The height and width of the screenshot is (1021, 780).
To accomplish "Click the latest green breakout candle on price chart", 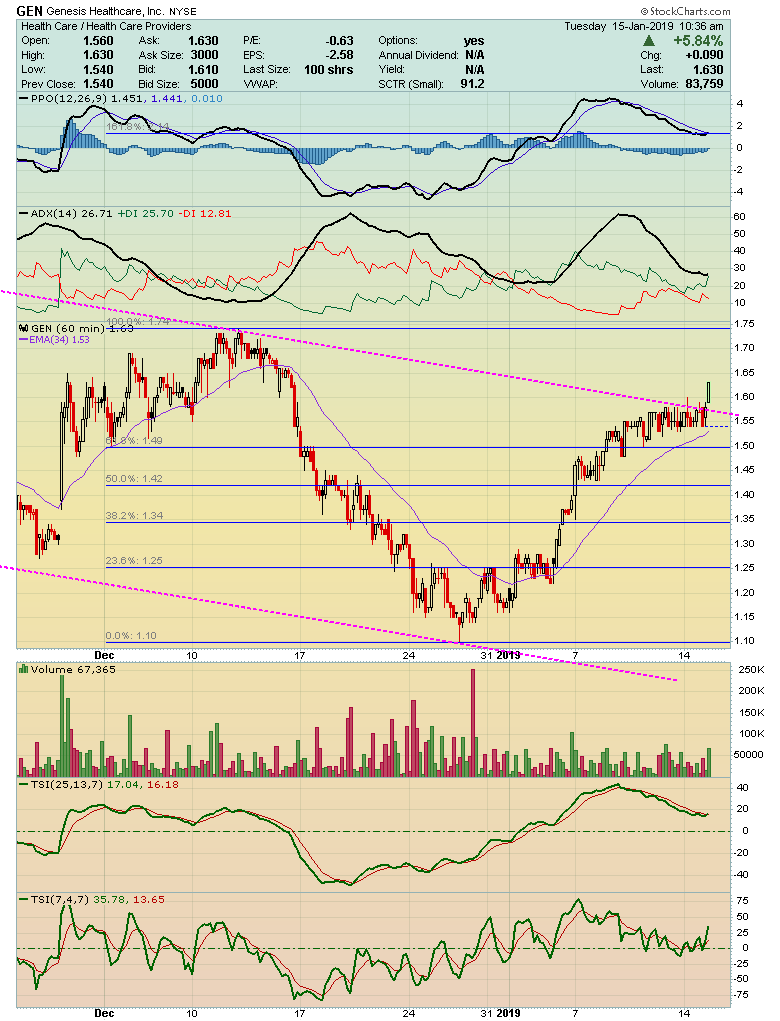I will pos(709,390).
